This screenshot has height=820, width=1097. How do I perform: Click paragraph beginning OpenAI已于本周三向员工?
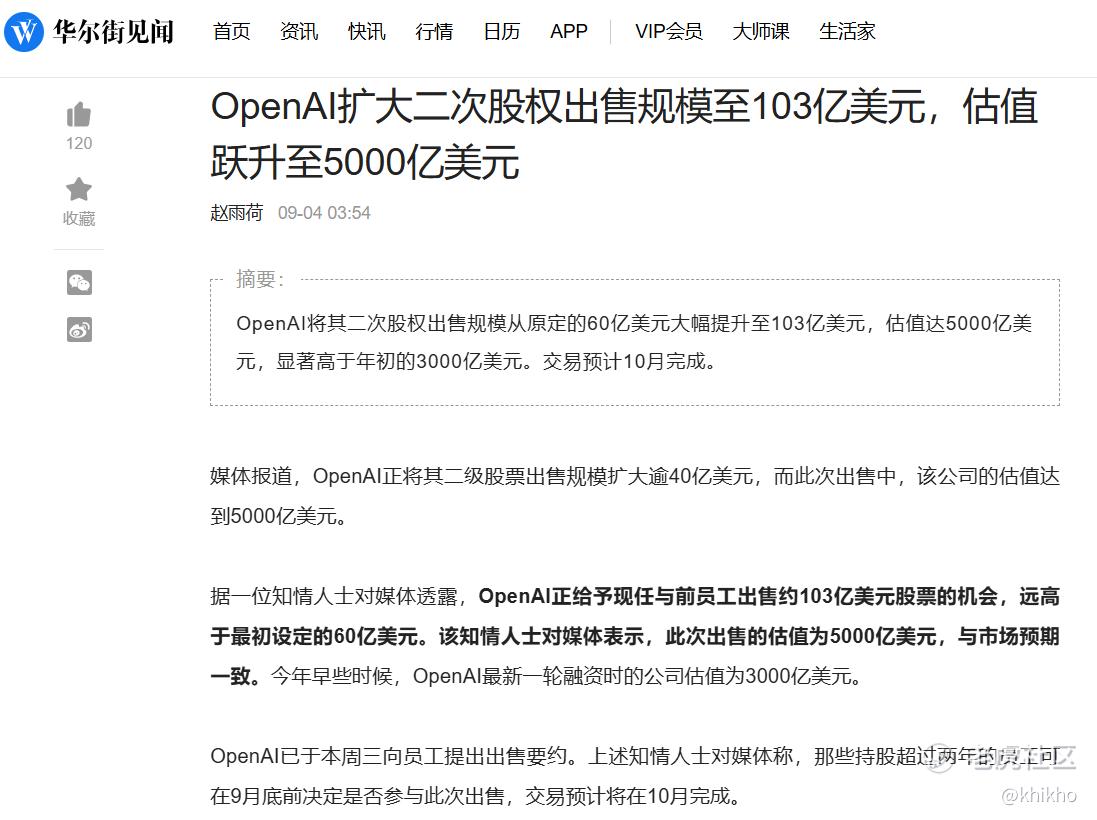click(635, 776)
